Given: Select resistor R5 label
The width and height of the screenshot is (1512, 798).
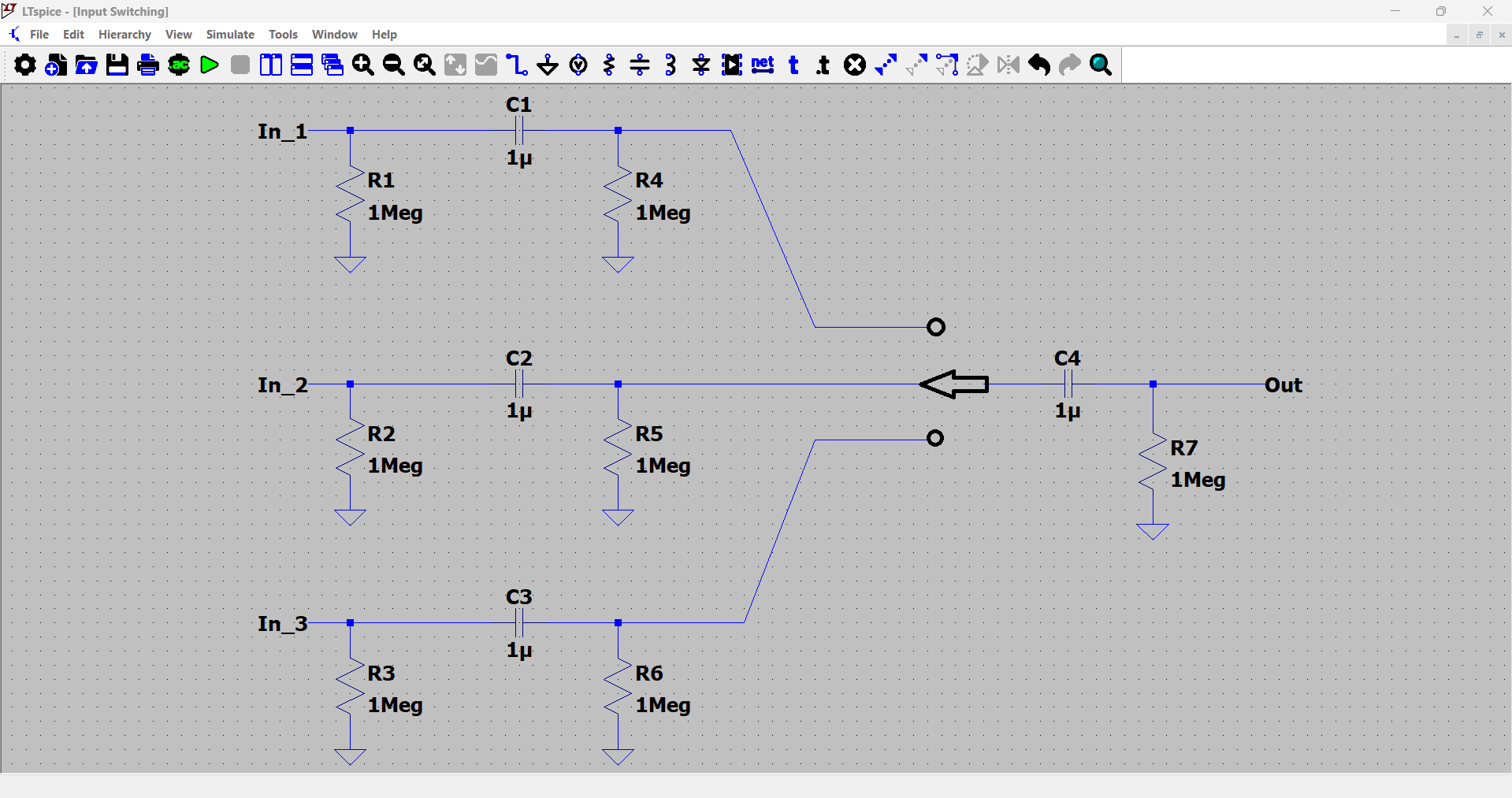Looking at the screenshot, I should 649,434.
